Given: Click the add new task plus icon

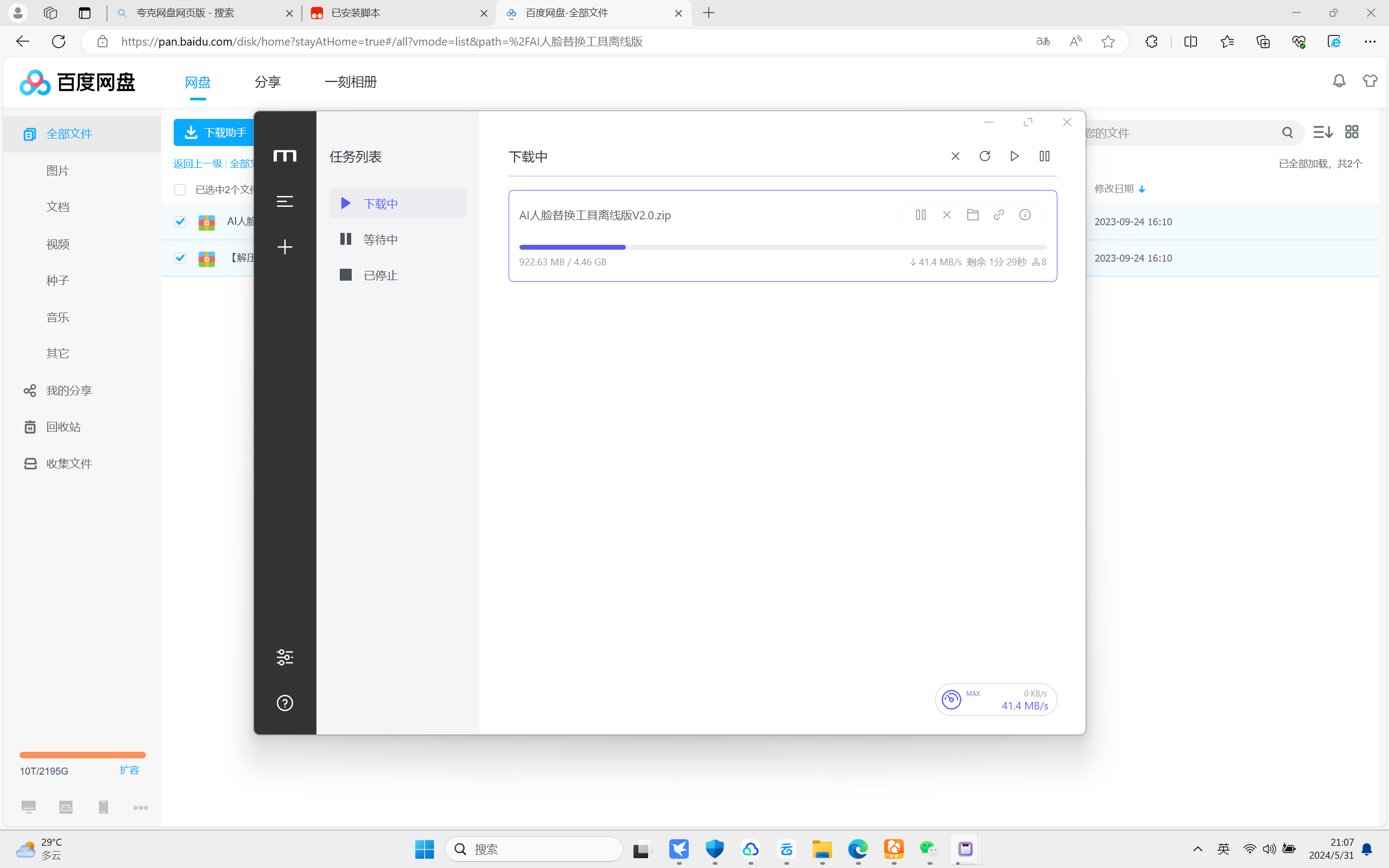Looking at the screenshot, I should [x=284, y=248].
